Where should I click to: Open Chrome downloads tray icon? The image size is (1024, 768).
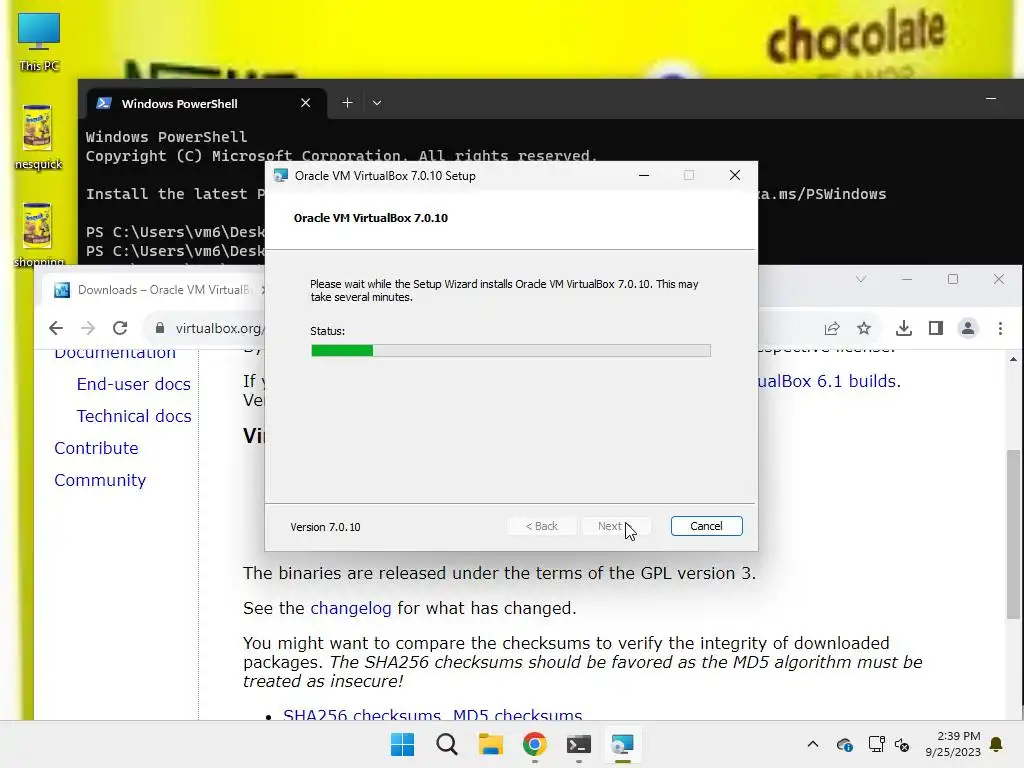pyautogui.click(x=904, y=328)
